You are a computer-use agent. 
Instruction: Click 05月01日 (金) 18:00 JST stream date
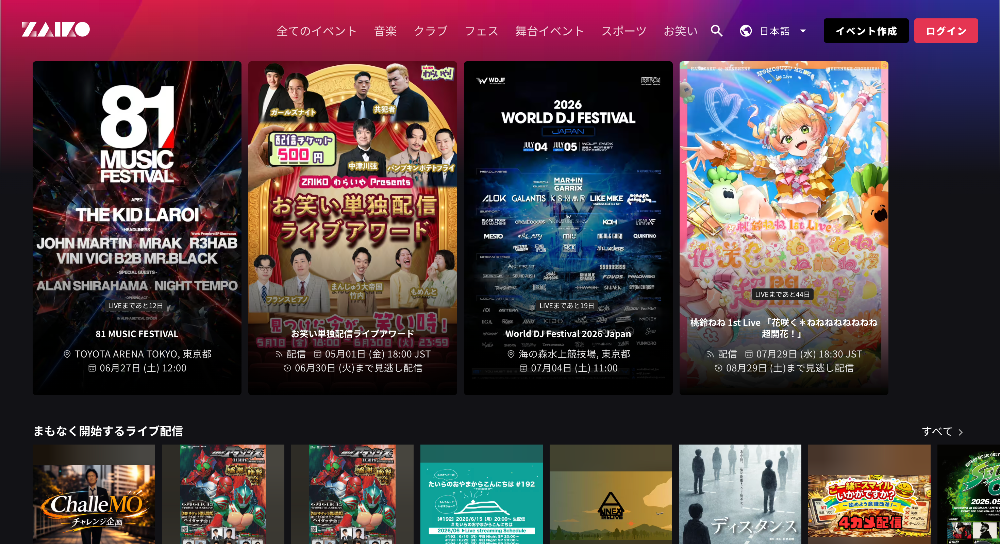click(x=378, y=354)
